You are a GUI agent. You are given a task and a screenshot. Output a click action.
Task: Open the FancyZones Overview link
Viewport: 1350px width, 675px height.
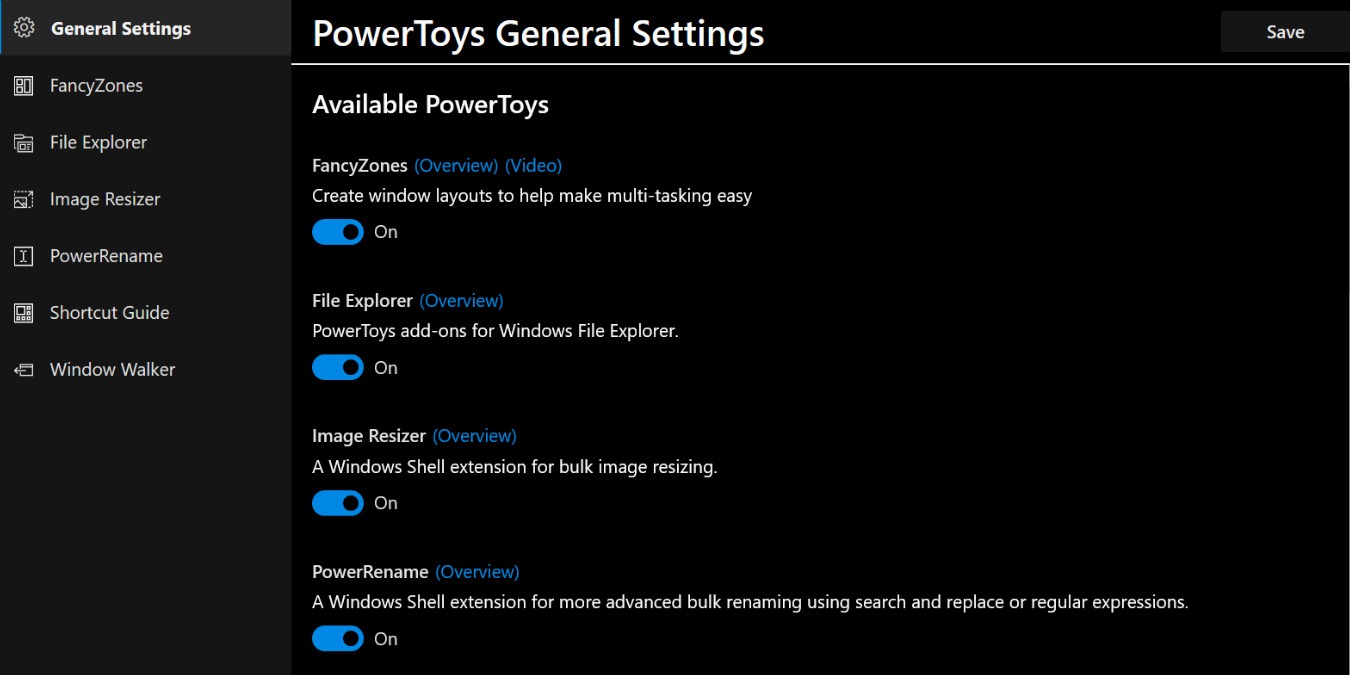tap(455, 165)
